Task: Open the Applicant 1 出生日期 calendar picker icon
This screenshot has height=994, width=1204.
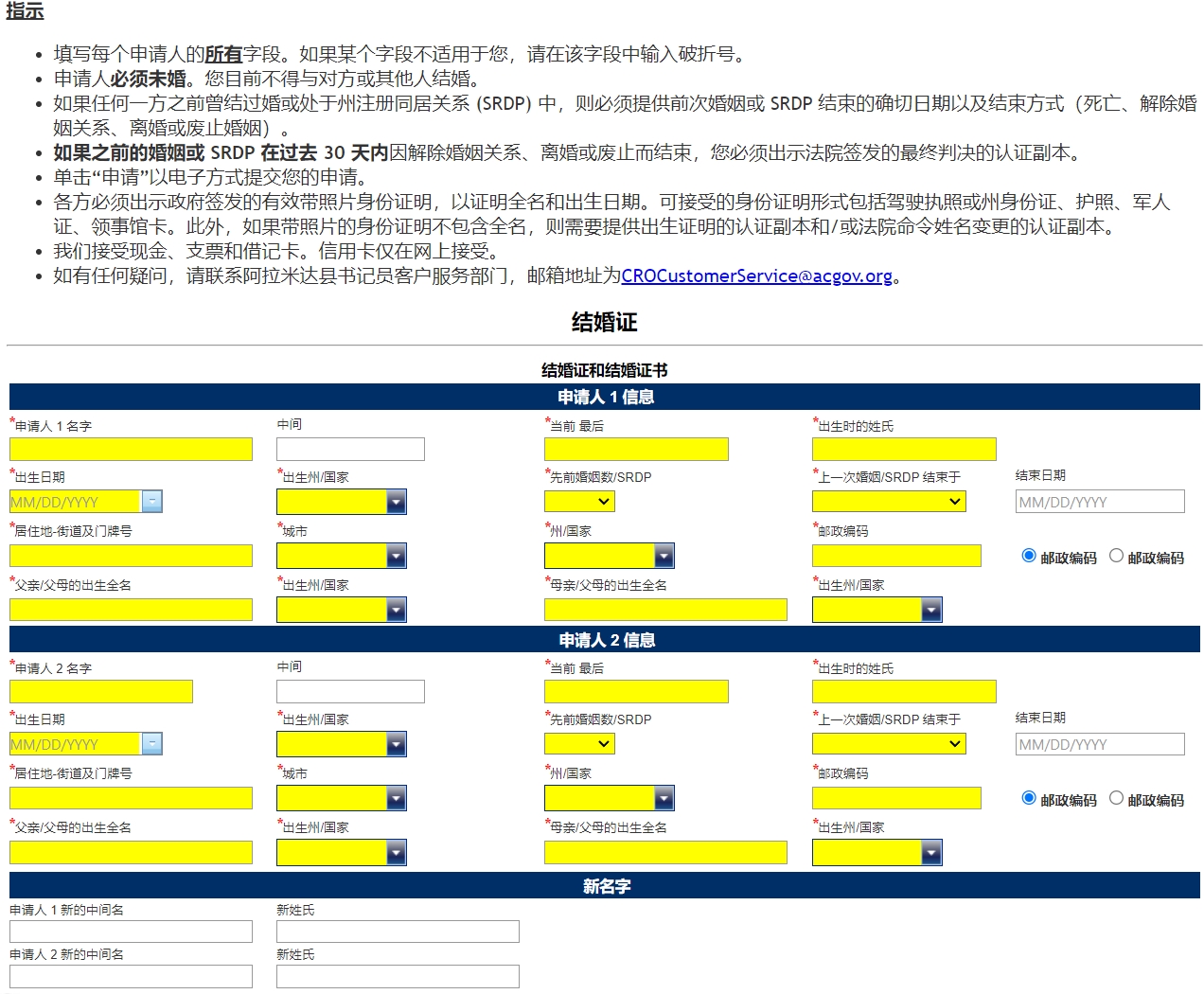Action: click(151, 502)
